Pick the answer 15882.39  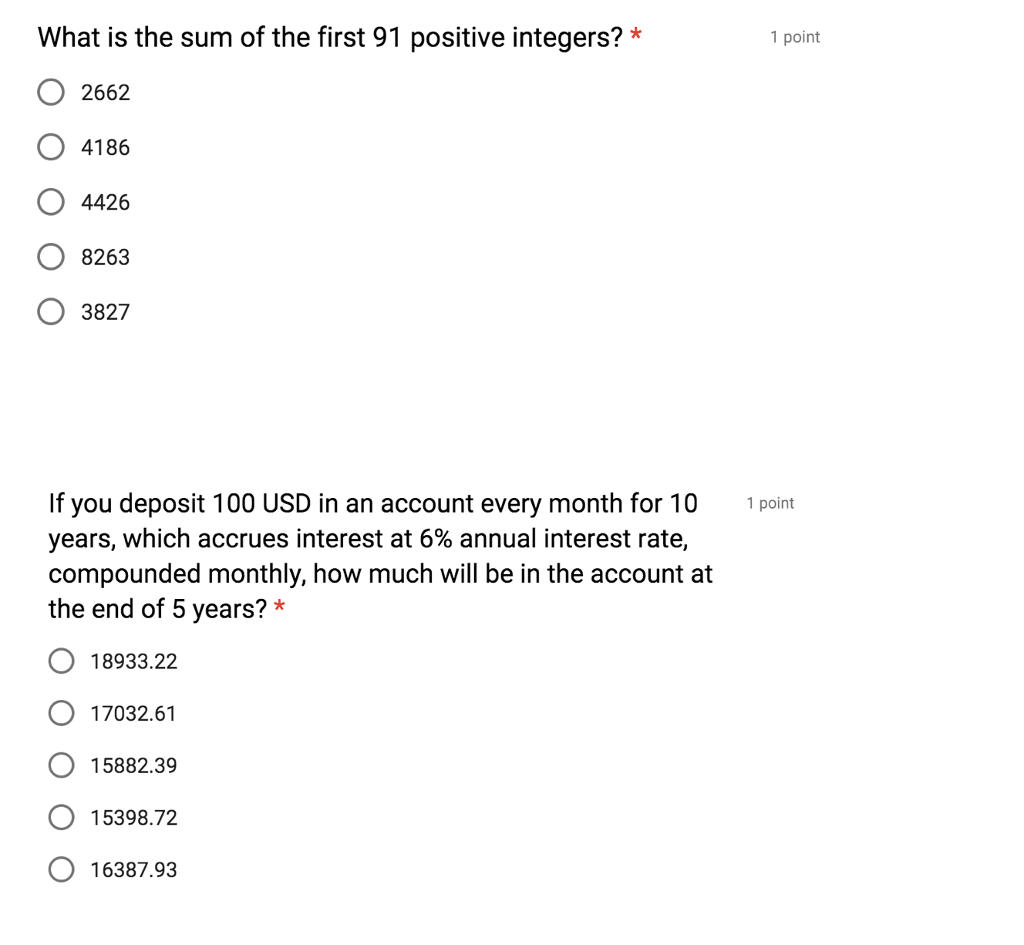(x=61, y=765)
